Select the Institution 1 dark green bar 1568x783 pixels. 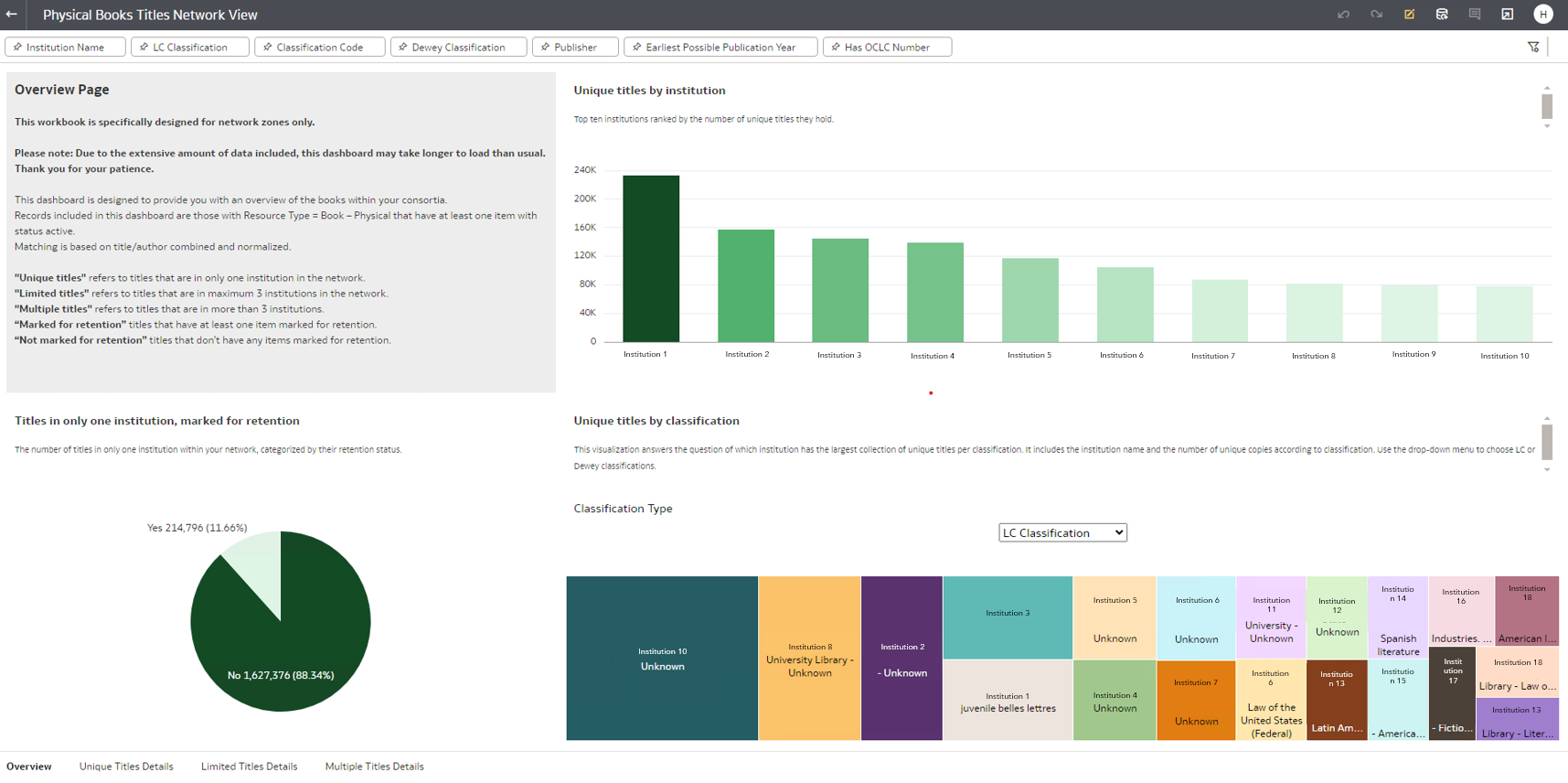651,259
